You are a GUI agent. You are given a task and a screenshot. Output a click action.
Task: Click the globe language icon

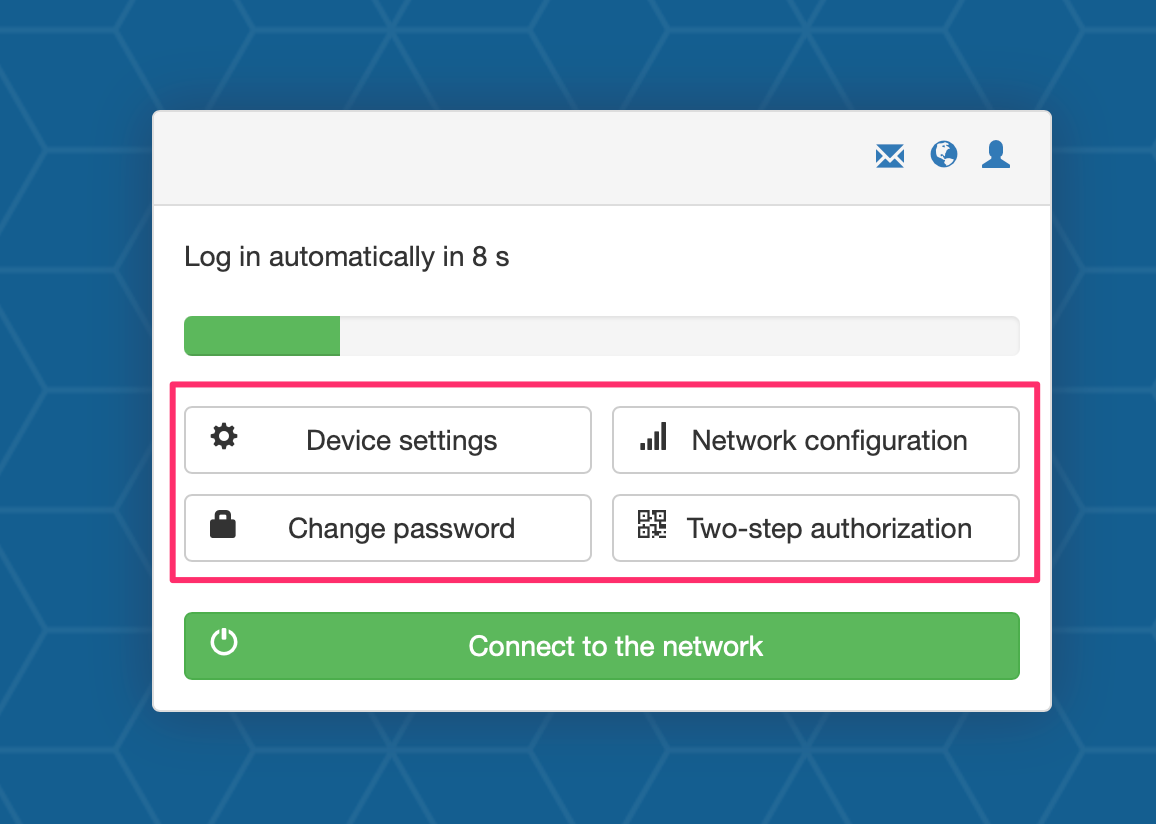click(x=944, y=155)
